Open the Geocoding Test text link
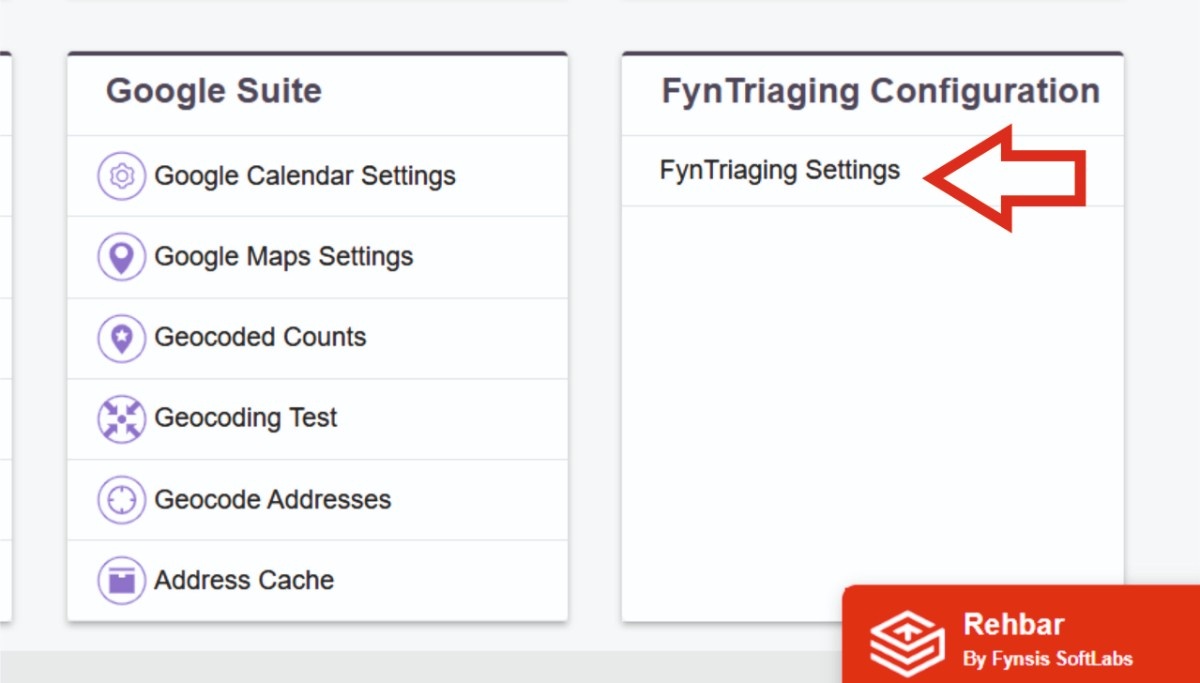This screenshot has height=683, width=1200. click(x=246, y=418)
